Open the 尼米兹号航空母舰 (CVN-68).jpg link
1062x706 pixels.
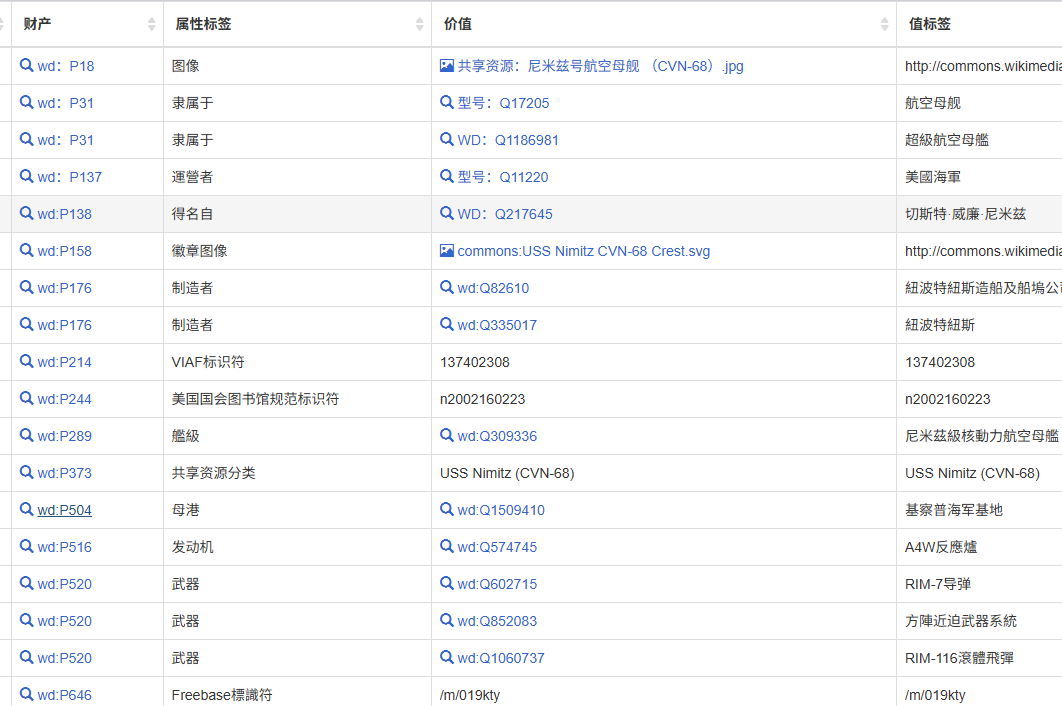tap(600, 66)
